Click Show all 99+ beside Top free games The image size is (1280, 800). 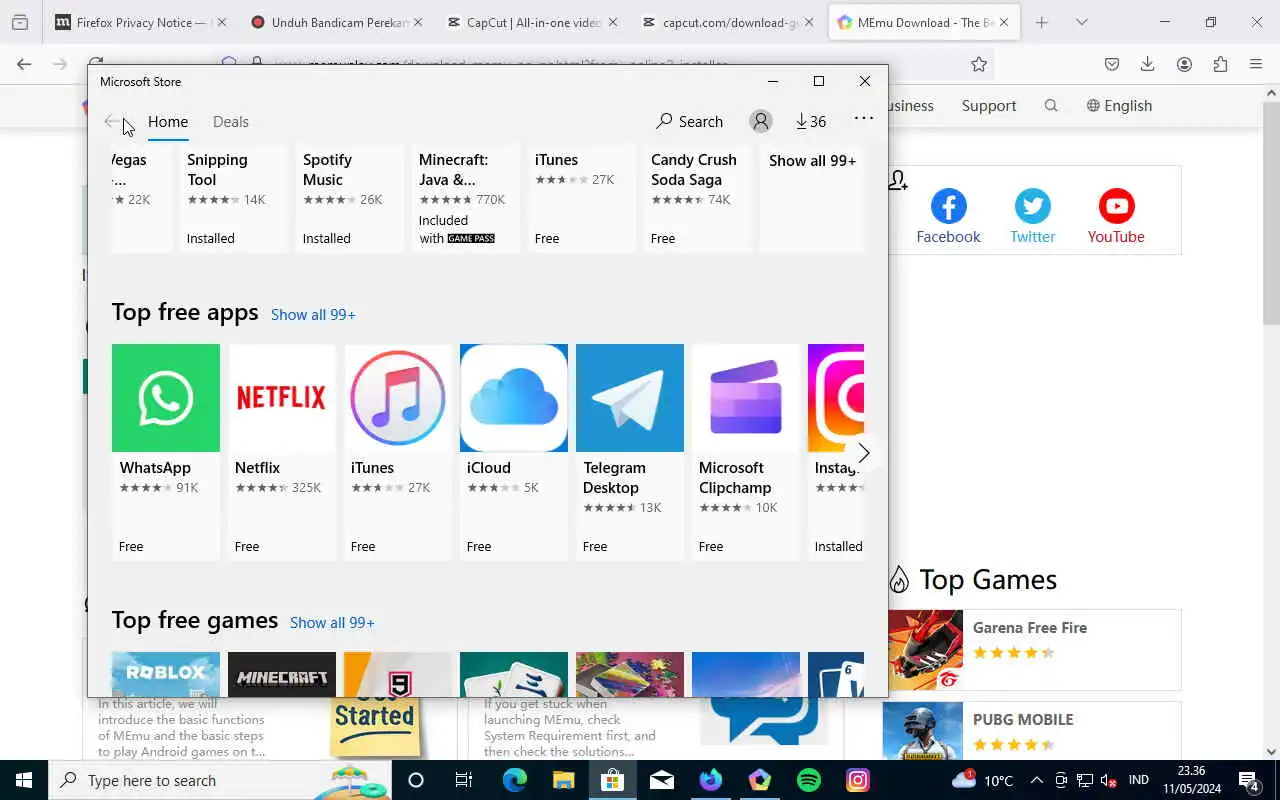[332, 622]
